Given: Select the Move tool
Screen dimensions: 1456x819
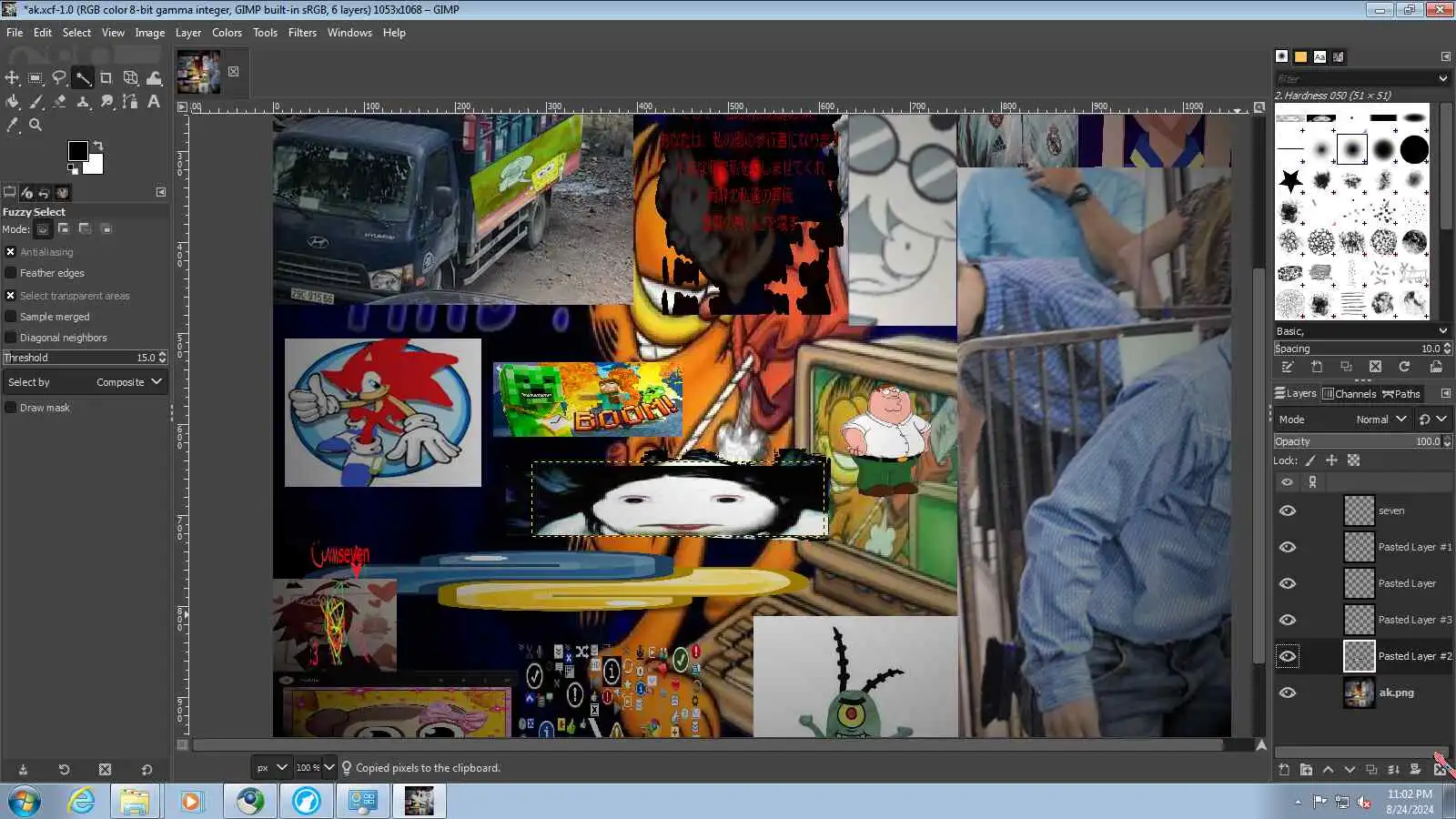Looking at the screenshot, I should (x=12, y=78).
